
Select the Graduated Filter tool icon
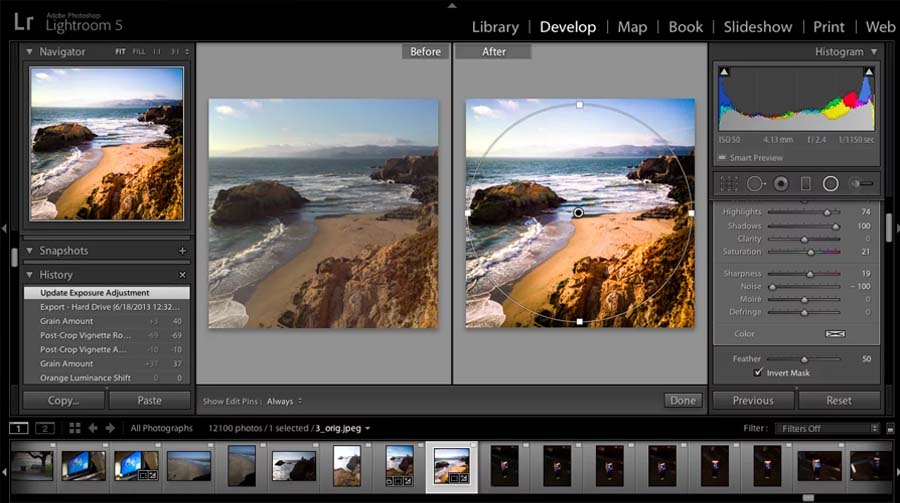point(806,184)
